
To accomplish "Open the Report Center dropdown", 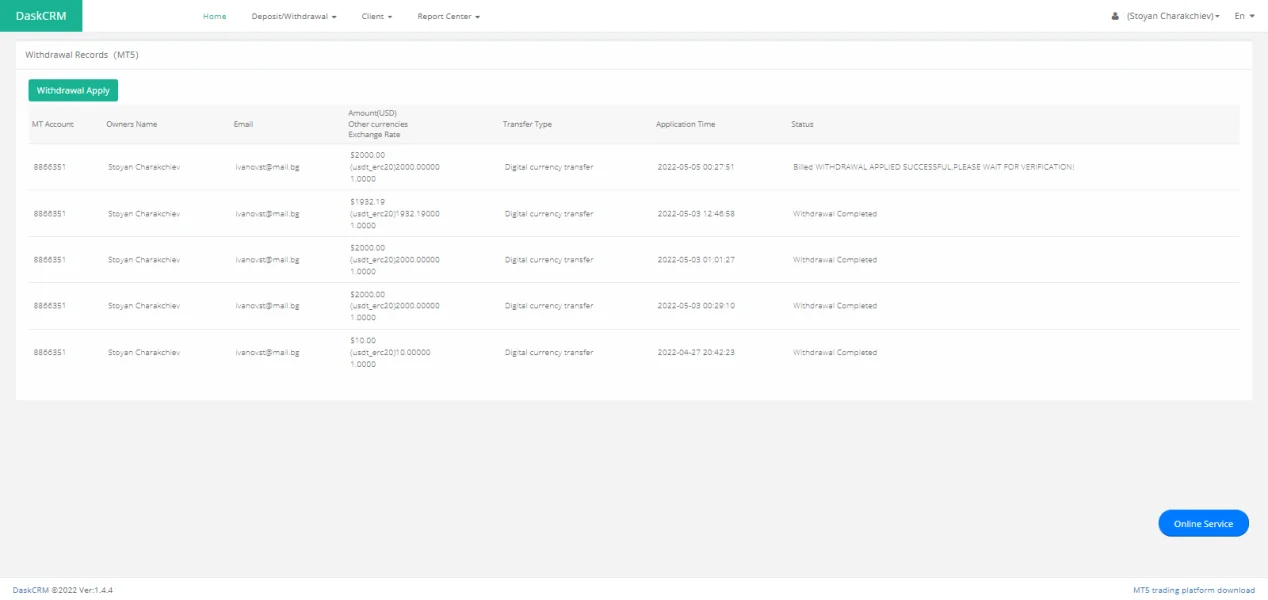I will click(448, 17).
